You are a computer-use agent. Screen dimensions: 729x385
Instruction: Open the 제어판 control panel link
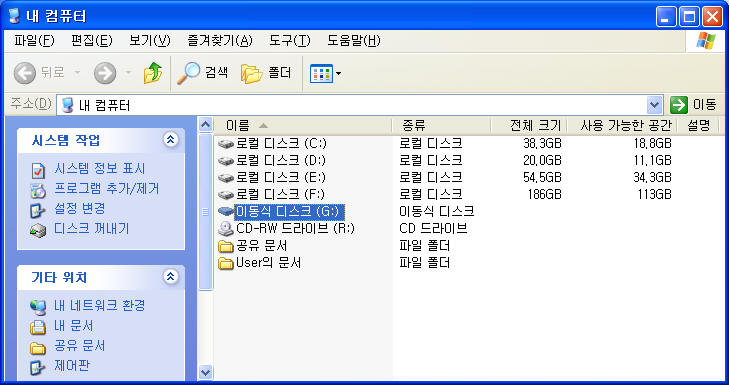72,366
